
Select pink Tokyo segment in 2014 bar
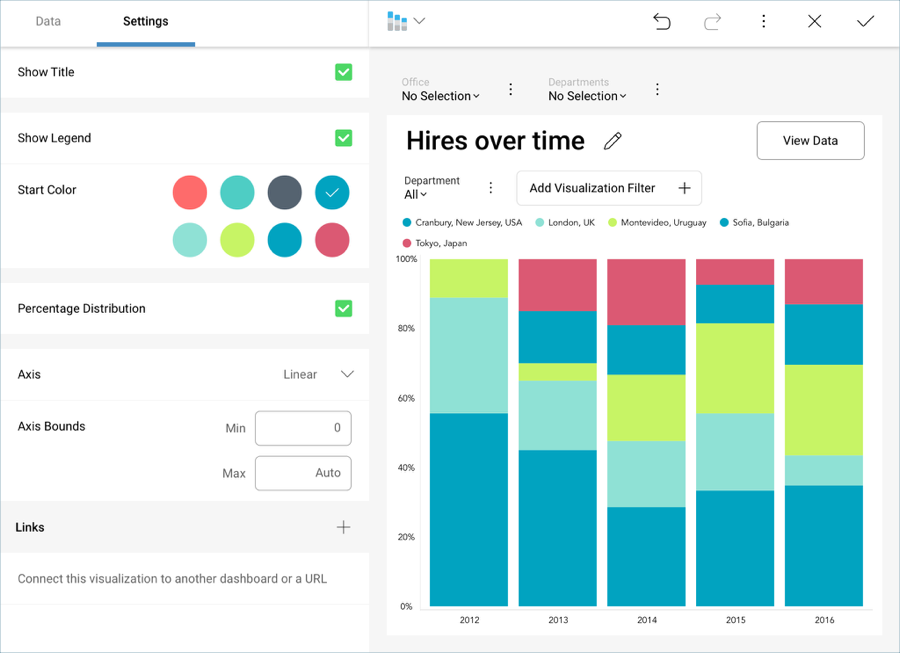click(646, 292)
